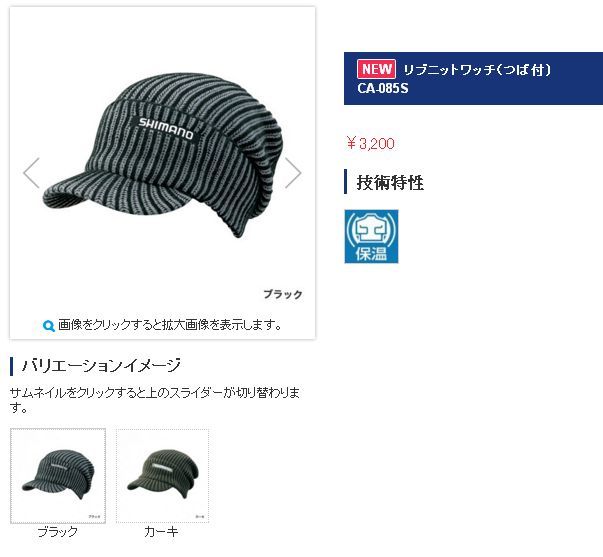Screen dimensions: 603x557
Task: Click the thumbnail instruction text about the slider
Action: [x=155, y=400]
